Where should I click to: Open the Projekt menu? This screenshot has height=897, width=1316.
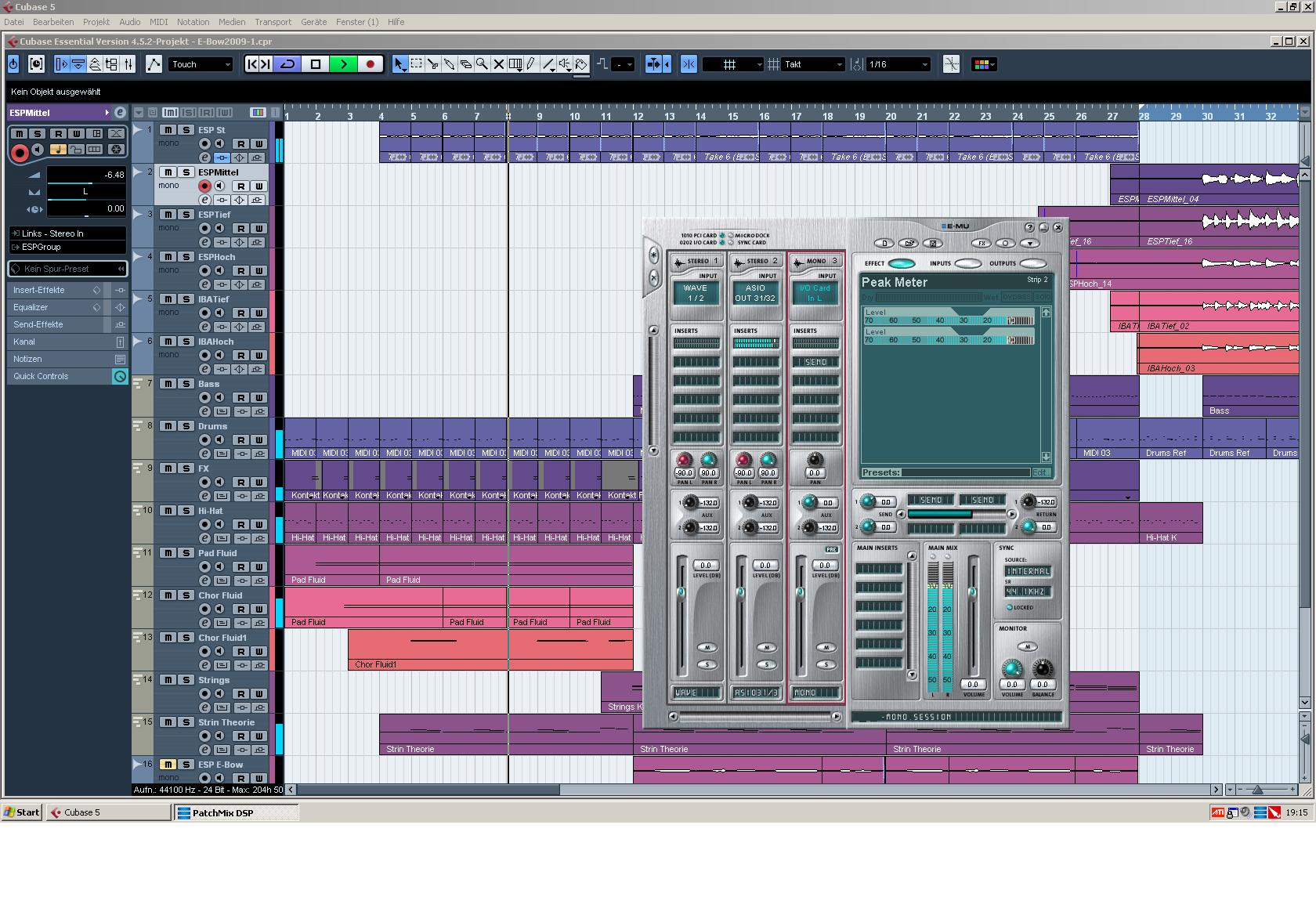click(x=96, y=22)
